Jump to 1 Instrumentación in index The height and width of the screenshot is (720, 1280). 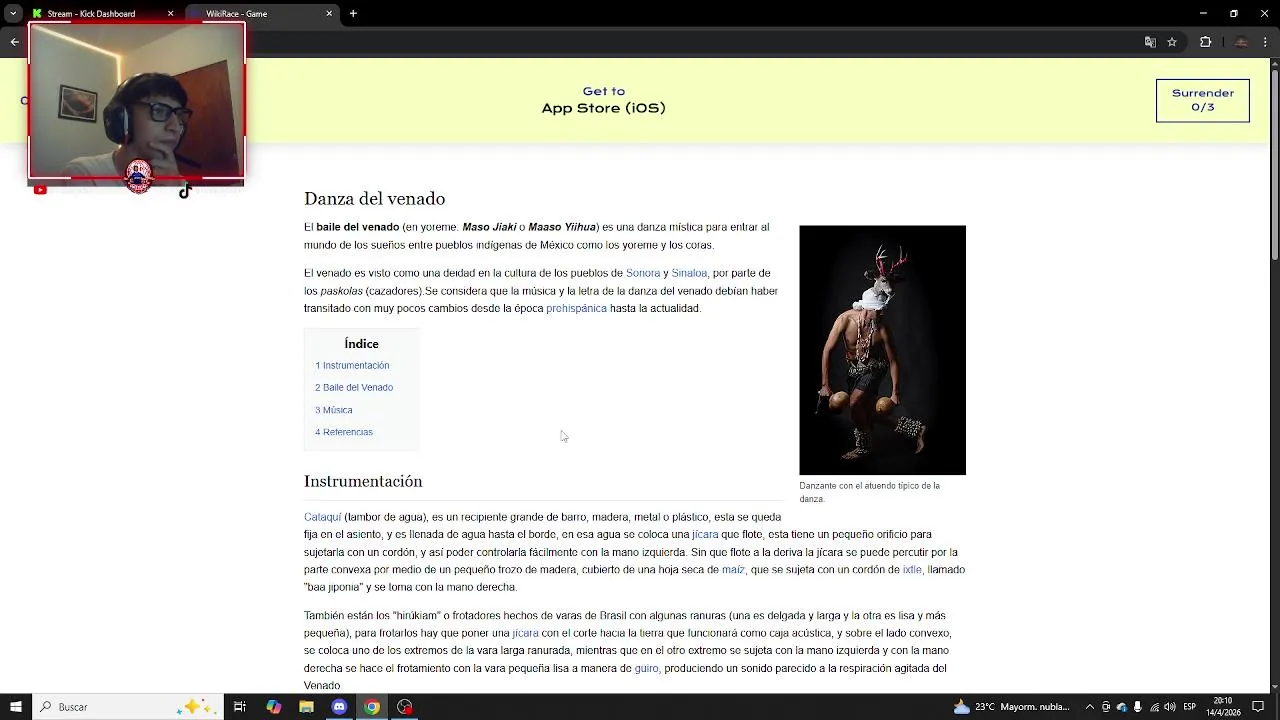click(352, 365)
